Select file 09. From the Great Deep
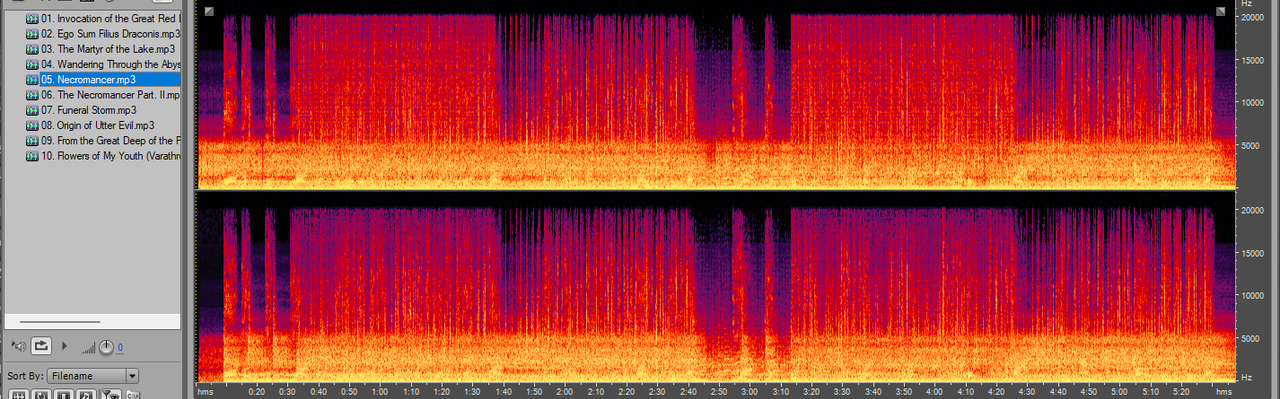The height and width of the screenshot is (399, 1280). pos(110,141)
